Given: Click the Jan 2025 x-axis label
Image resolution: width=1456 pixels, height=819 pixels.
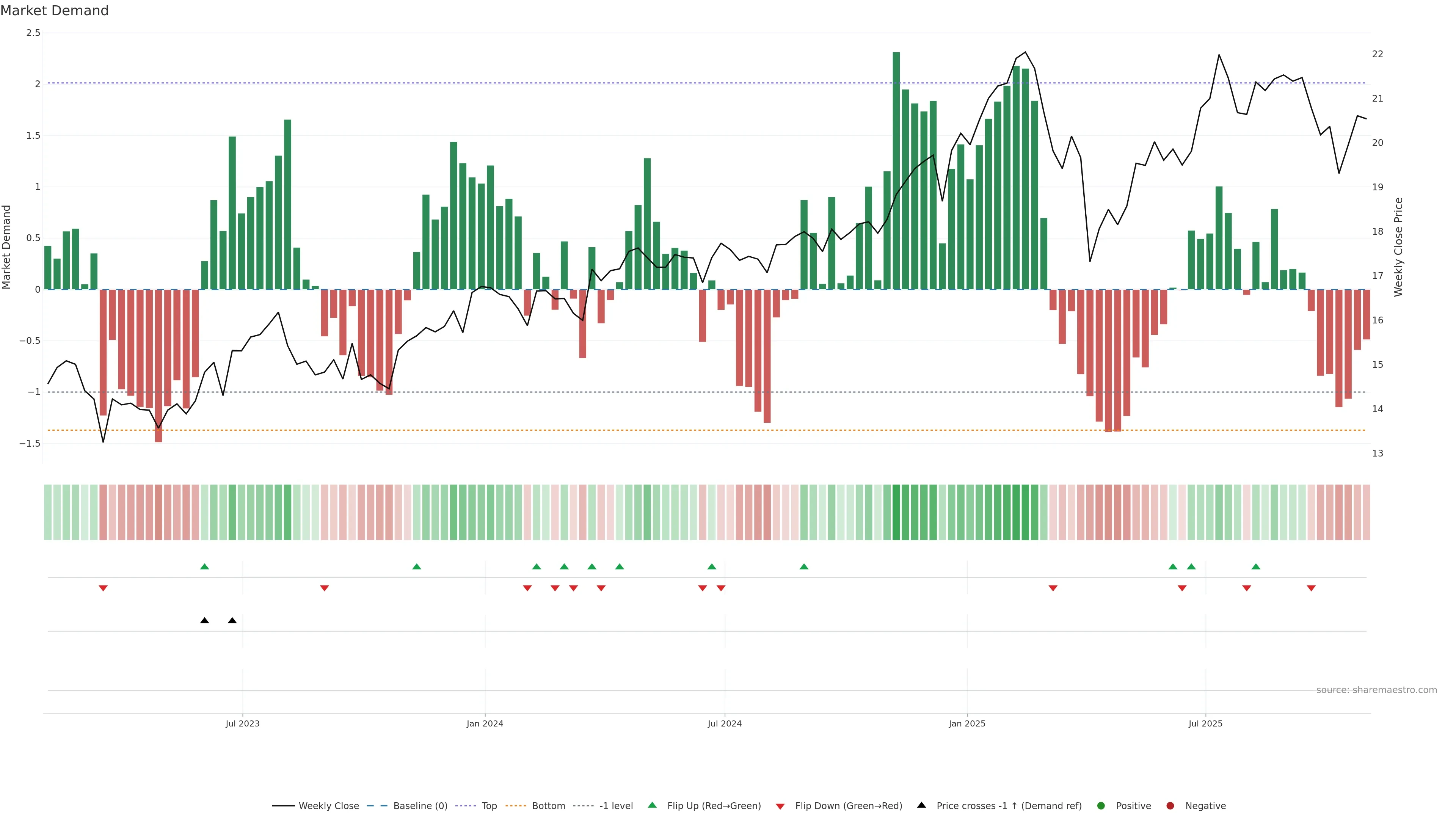Looking at the screenshot, I should [x=966, y=723].
